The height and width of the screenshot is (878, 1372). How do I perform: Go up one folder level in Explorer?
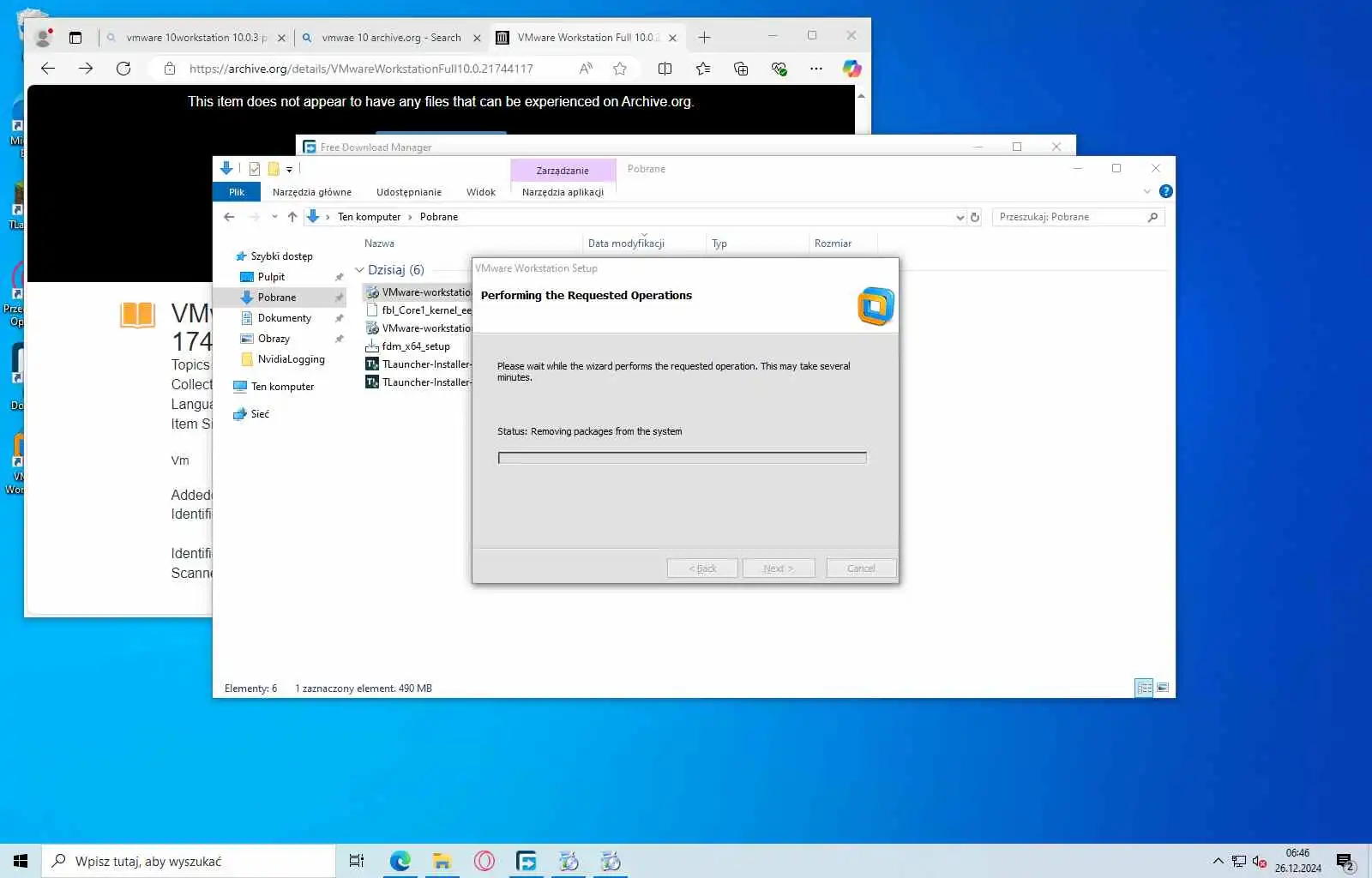coord(292,217)
